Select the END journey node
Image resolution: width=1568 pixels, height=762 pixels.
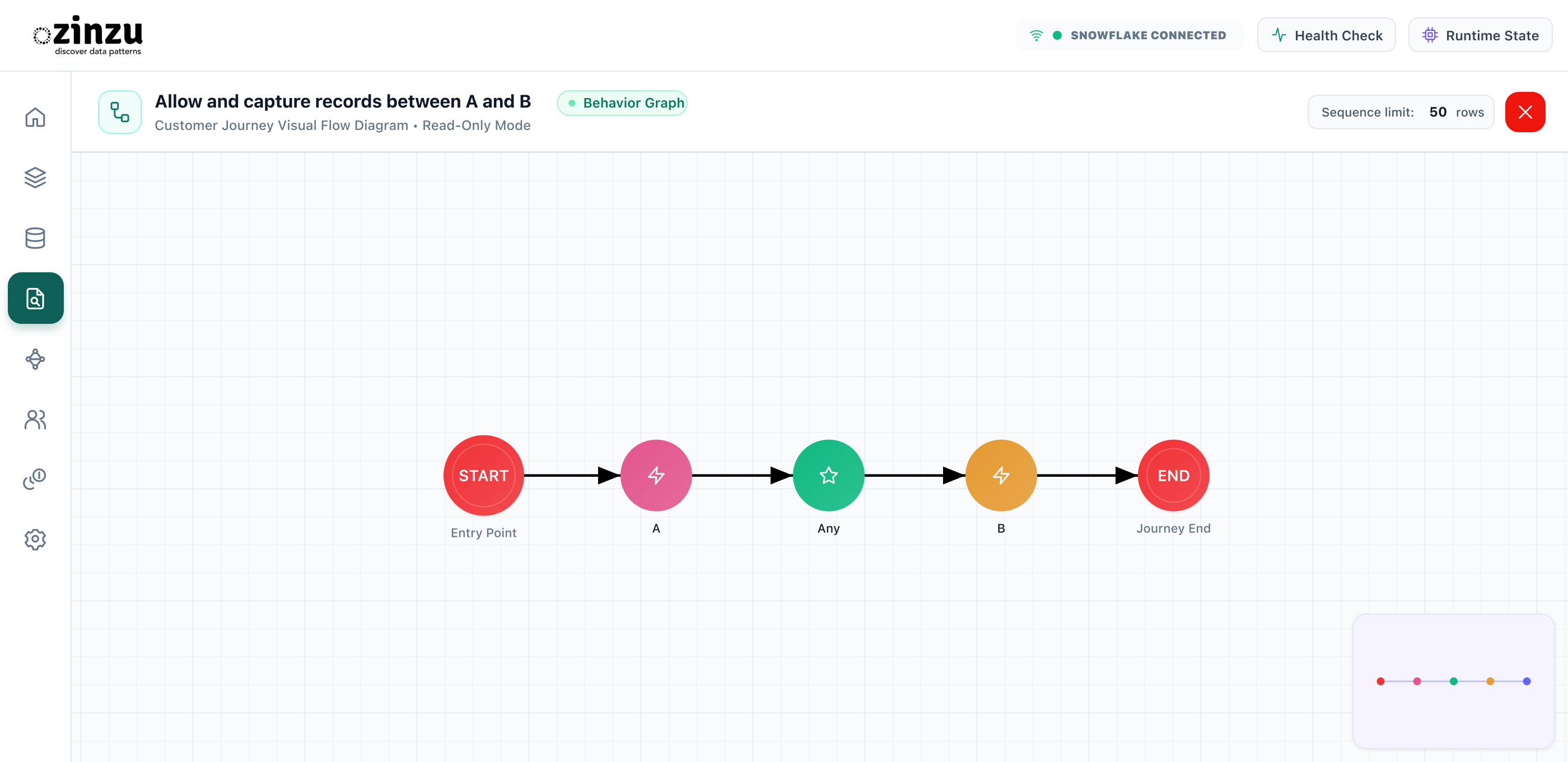tap(1173, 475)
